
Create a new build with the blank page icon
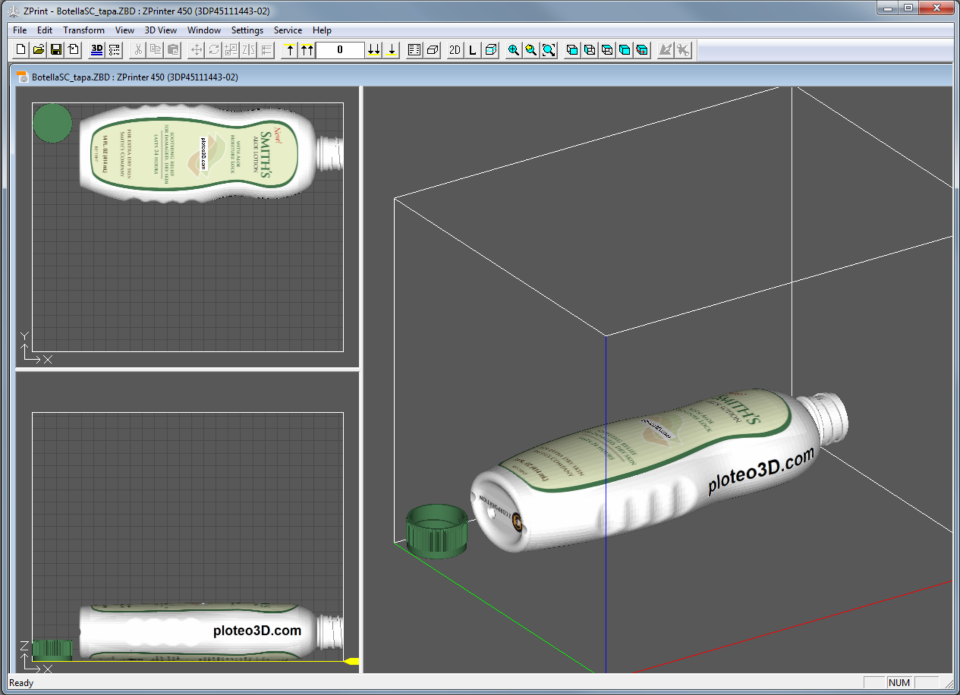(x=20, y=50)
